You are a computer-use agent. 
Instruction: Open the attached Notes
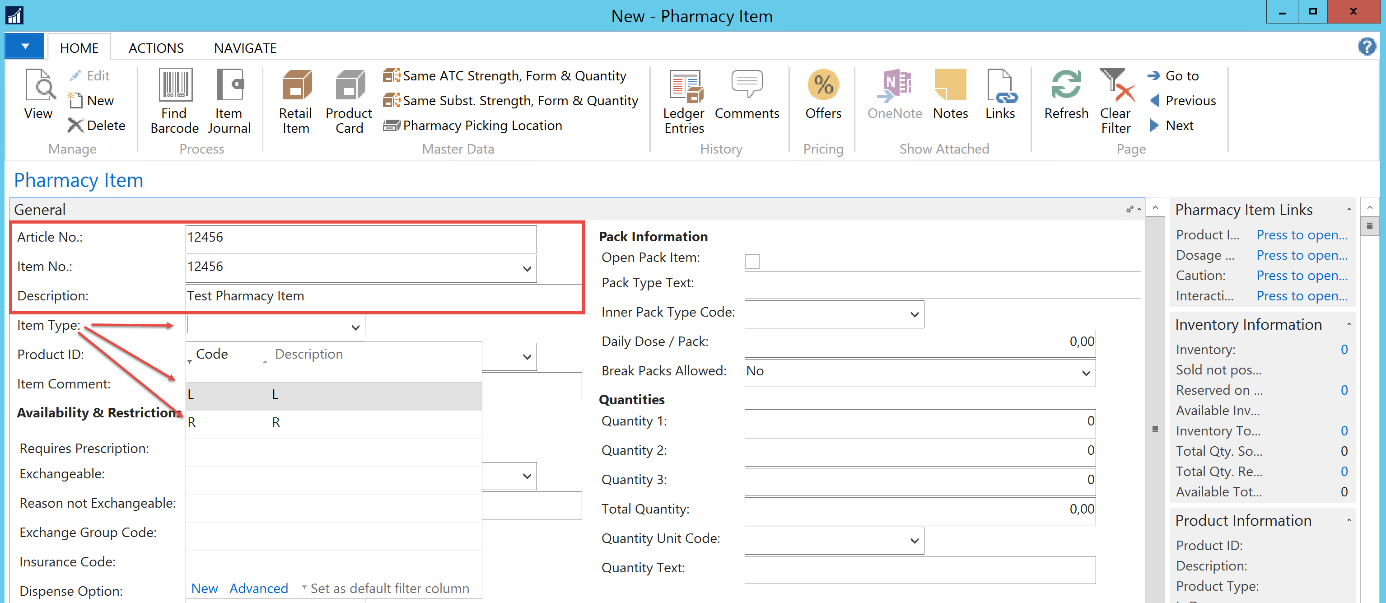[x=950, y=87]
